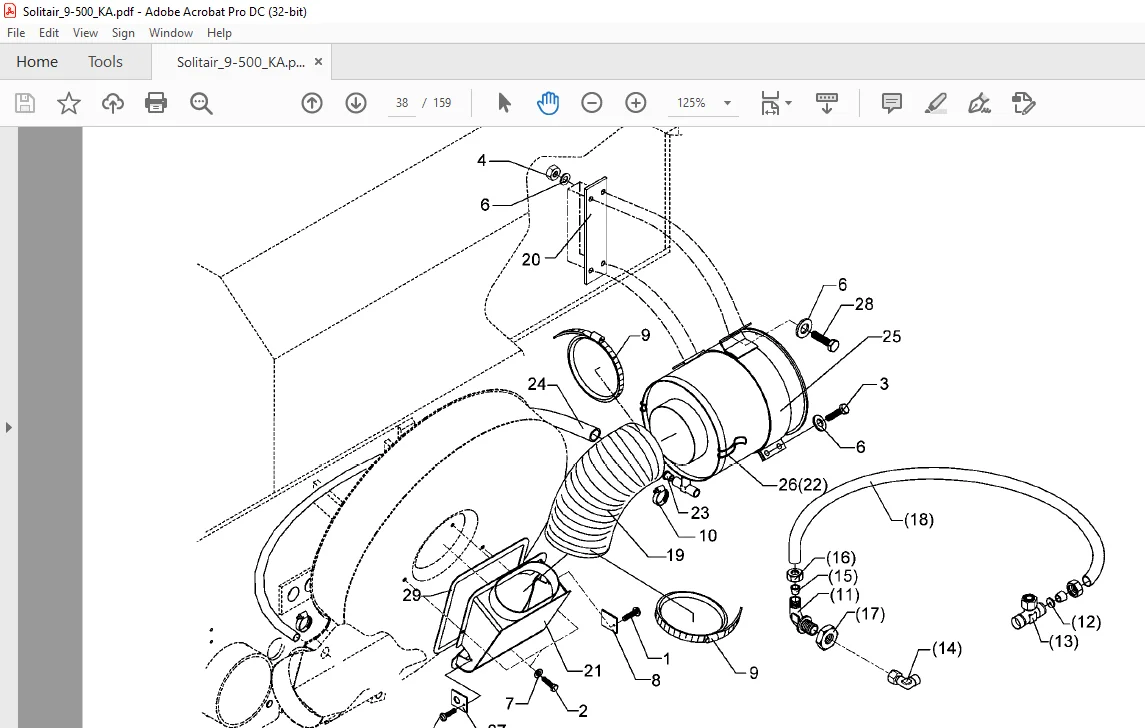The width and height of the screenshot is (1145, 728).
Task: Click part label 26(22) in diagram
Action: [803, 485]
